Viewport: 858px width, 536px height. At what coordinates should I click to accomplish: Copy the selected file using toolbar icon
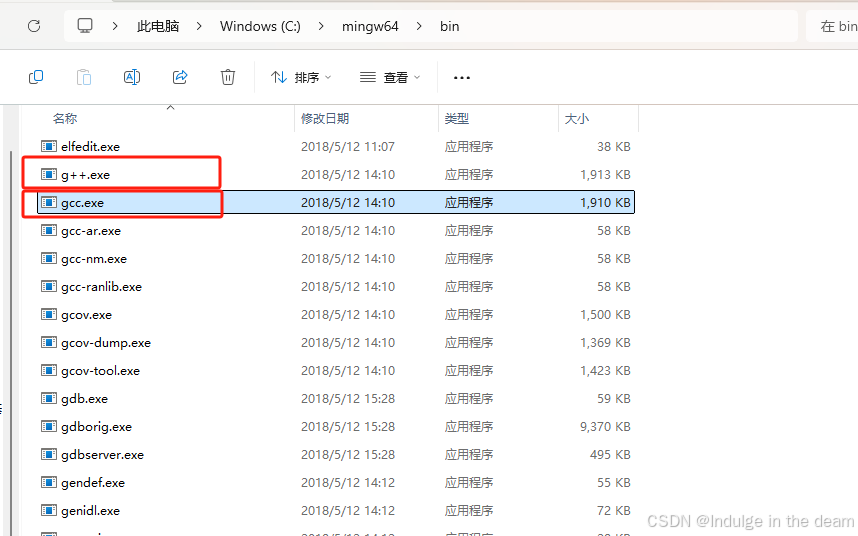point(36,77)
